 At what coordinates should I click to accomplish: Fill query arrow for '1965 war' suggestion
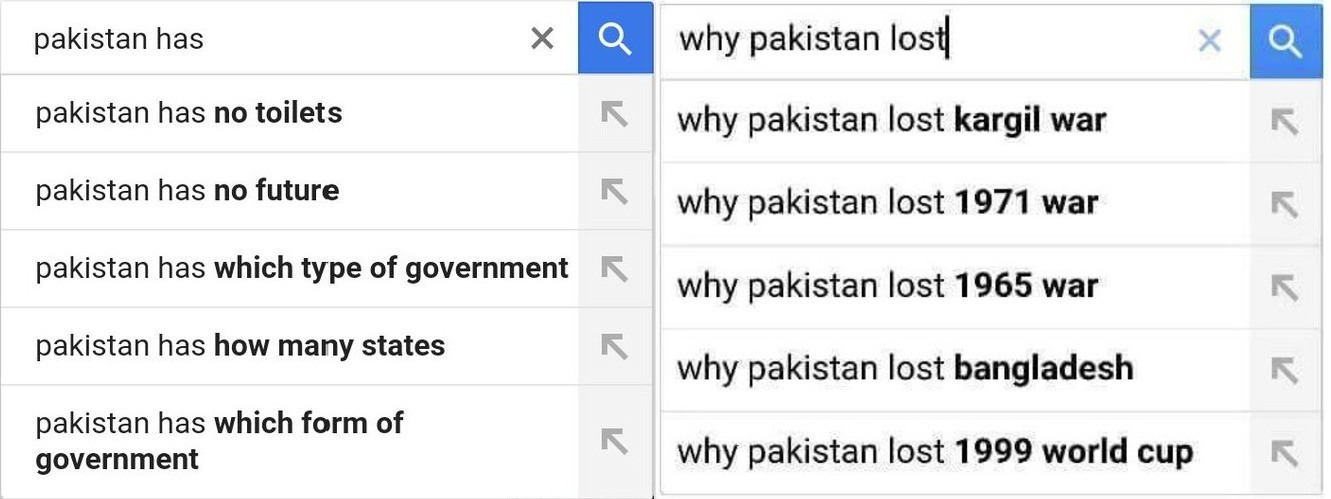pyautogui.click(x=1285, y=287)
